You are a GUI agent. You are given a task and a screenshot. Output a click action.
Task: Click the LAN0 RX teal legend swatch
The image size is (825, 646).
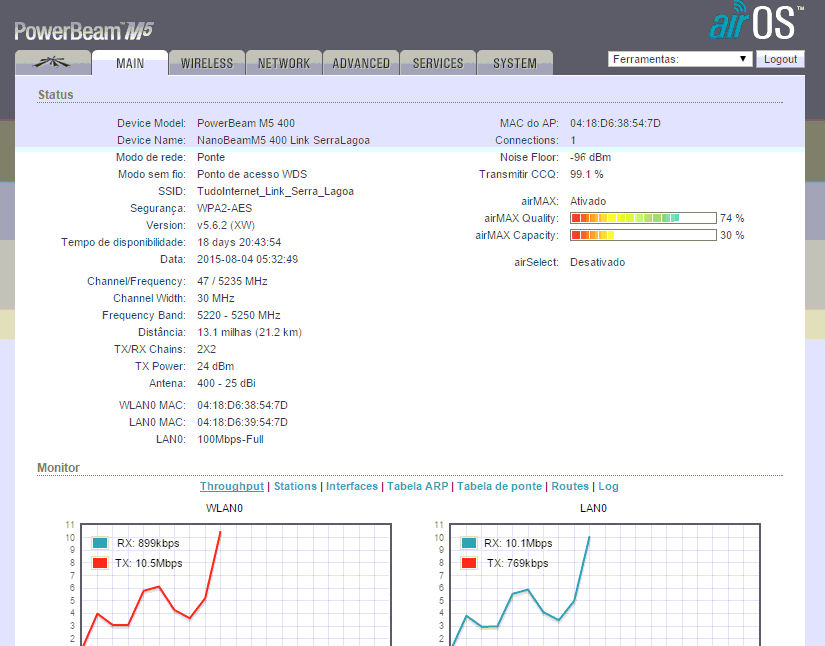468,543
